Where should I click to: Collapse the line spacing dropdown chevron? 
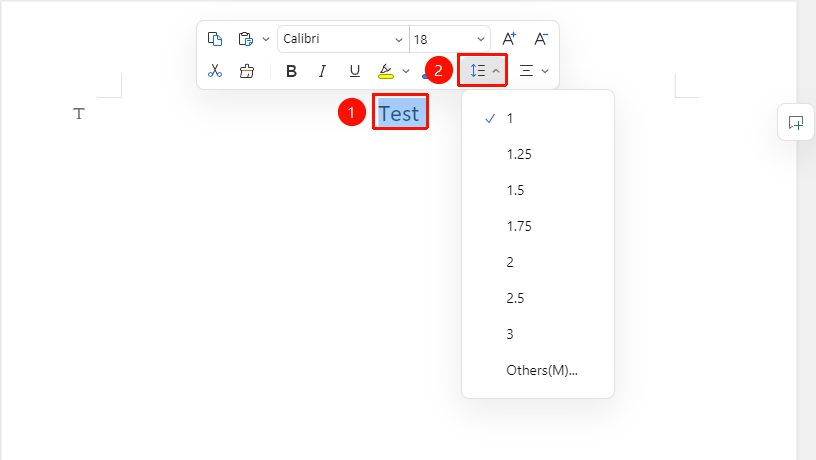pyautogui.click(x=496, y=71)
